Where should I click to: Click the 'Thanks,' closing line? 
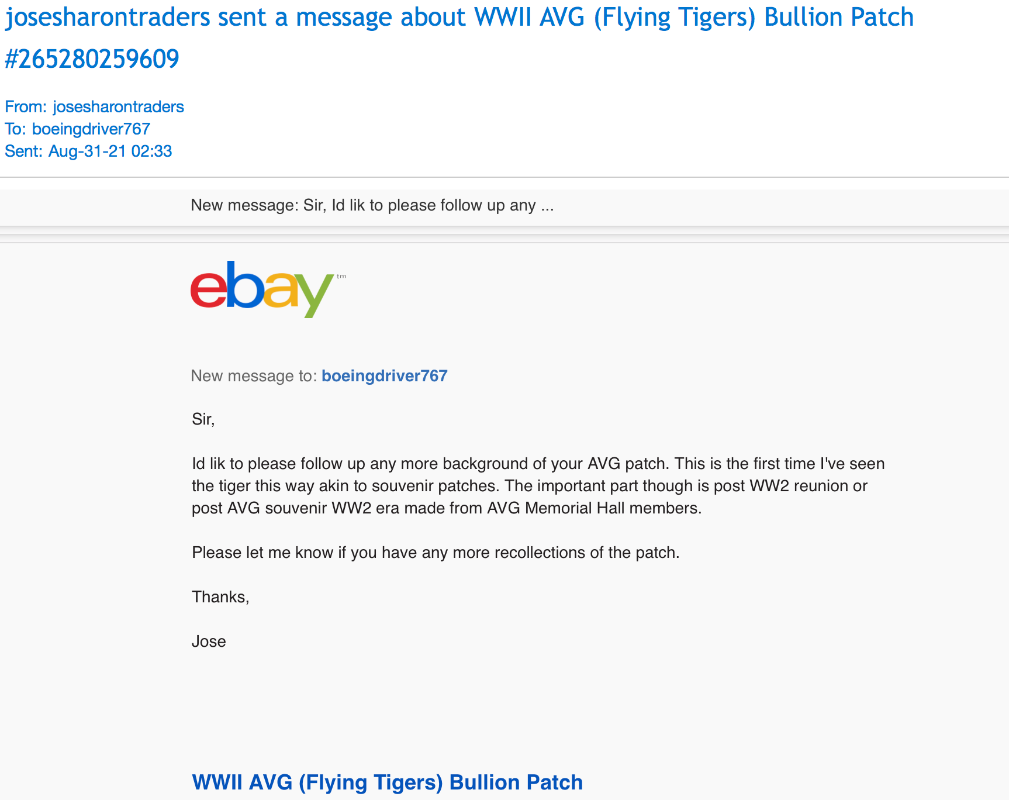pyautogui.click(x=220, y=597)
